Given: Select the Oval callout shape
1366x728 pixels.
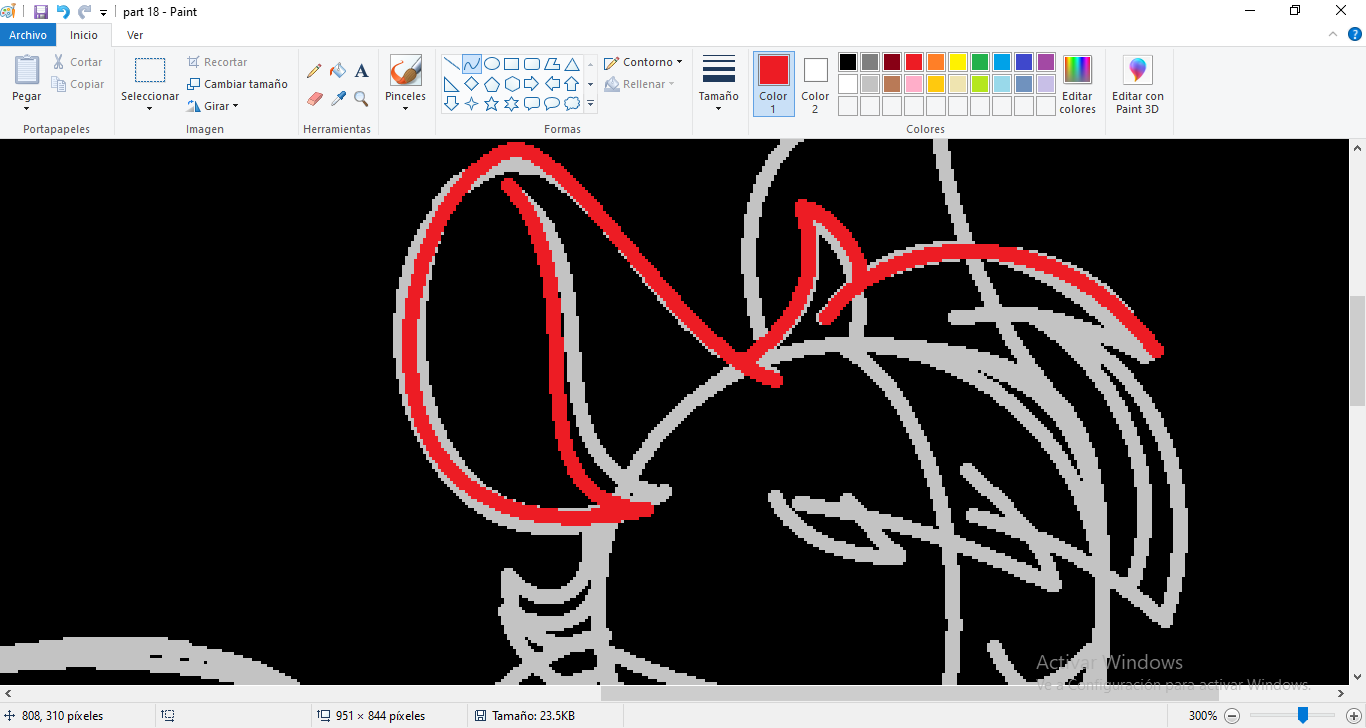Looking at the screenshot, I should [552, 104].
